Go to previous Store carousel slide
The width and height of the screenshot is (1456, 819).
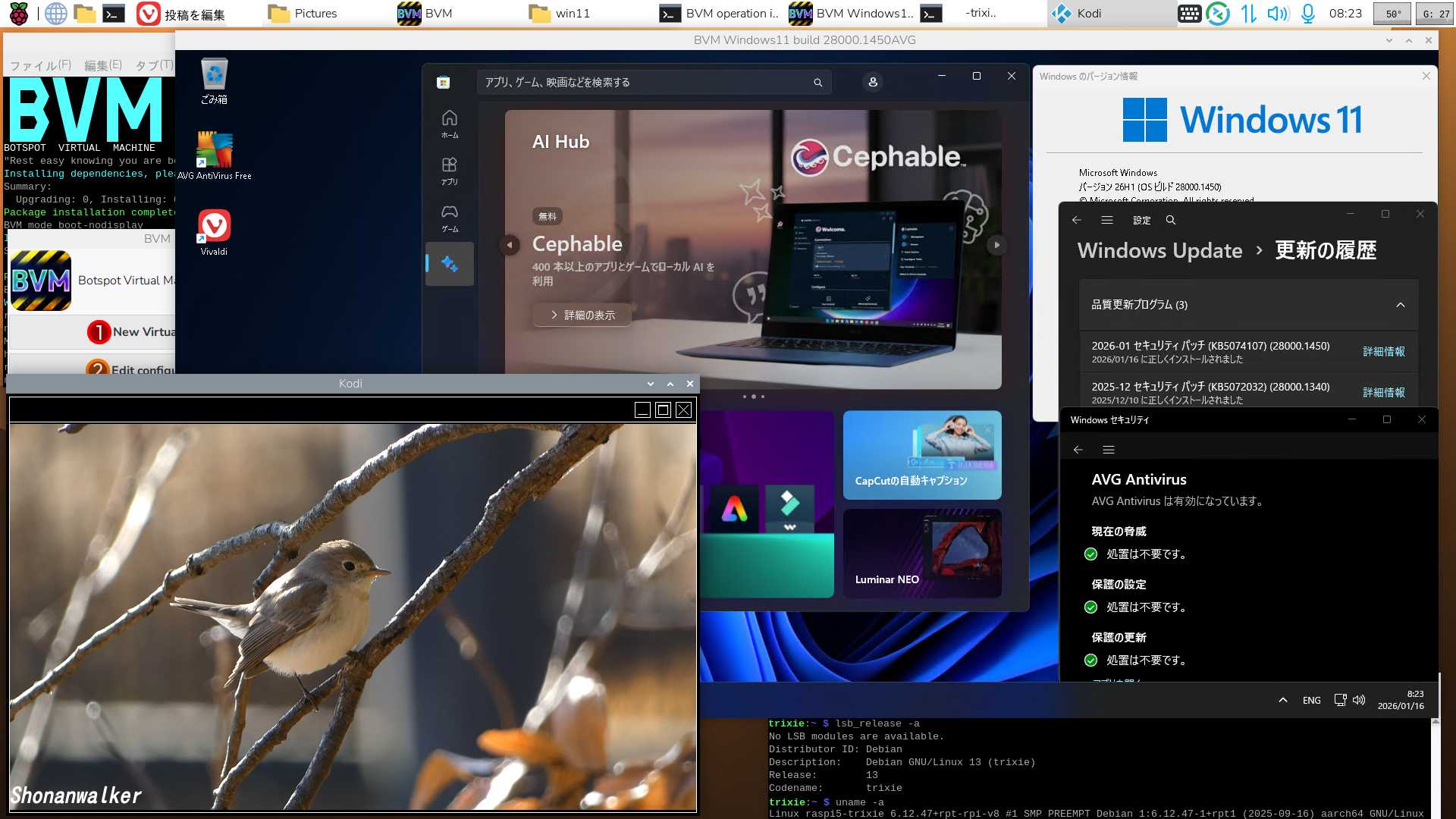510,245
